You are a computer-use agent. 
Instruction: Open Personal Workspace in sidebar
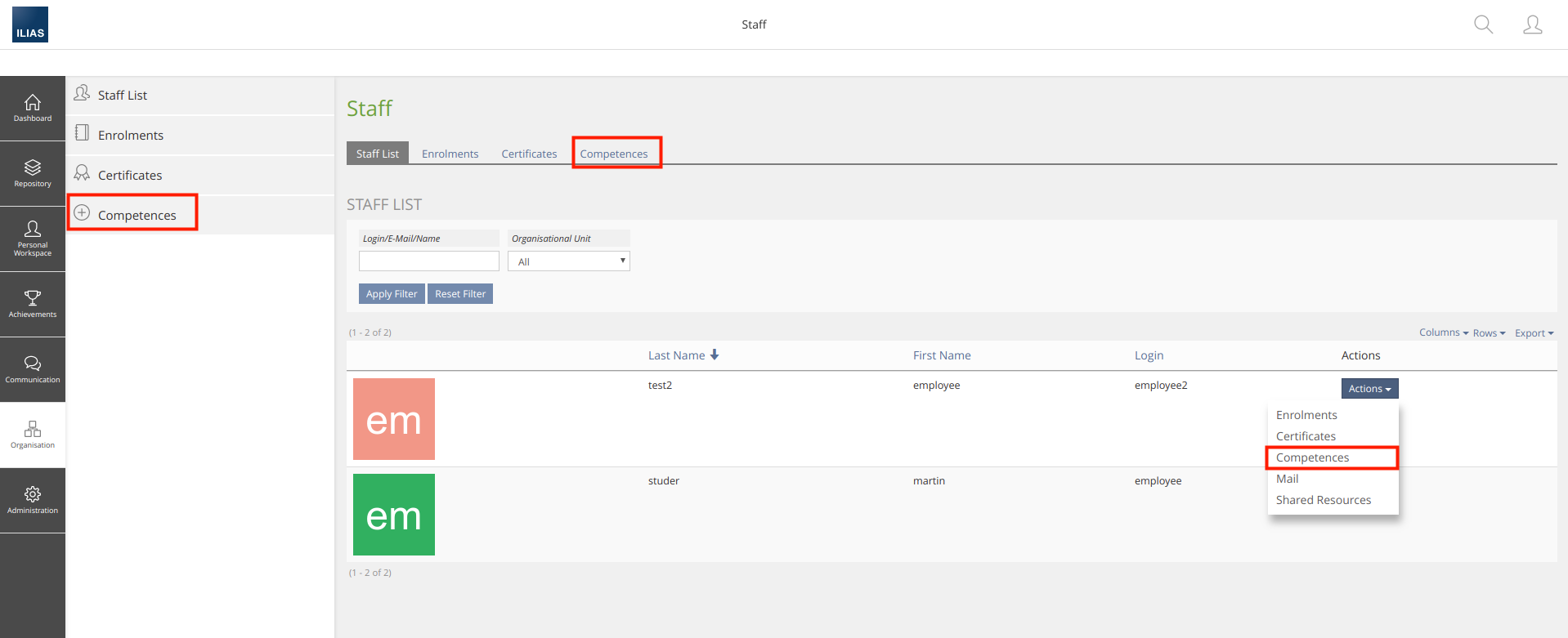coord(33,239)
